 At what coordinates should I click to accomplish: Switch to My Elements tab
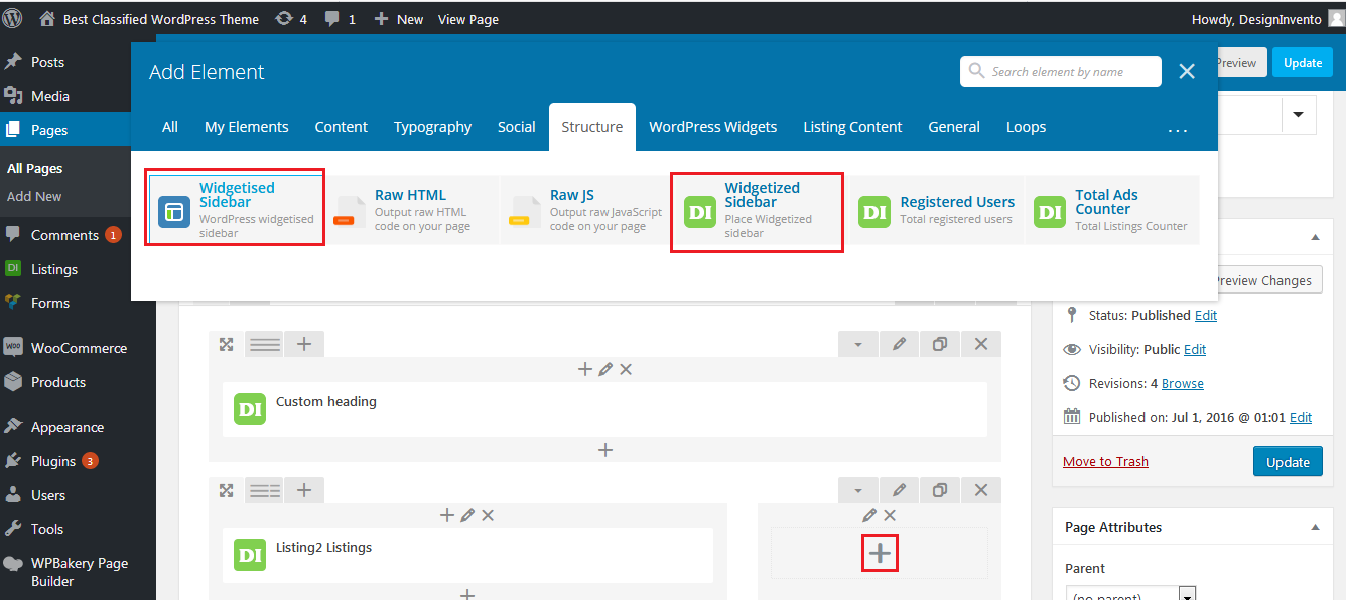(247, 127)
